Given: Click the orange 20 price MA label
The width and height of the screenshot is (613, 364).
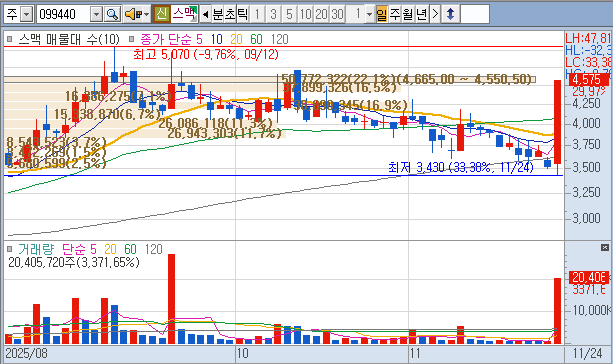Looking at the screenshot, I should [x=236, y=39].
